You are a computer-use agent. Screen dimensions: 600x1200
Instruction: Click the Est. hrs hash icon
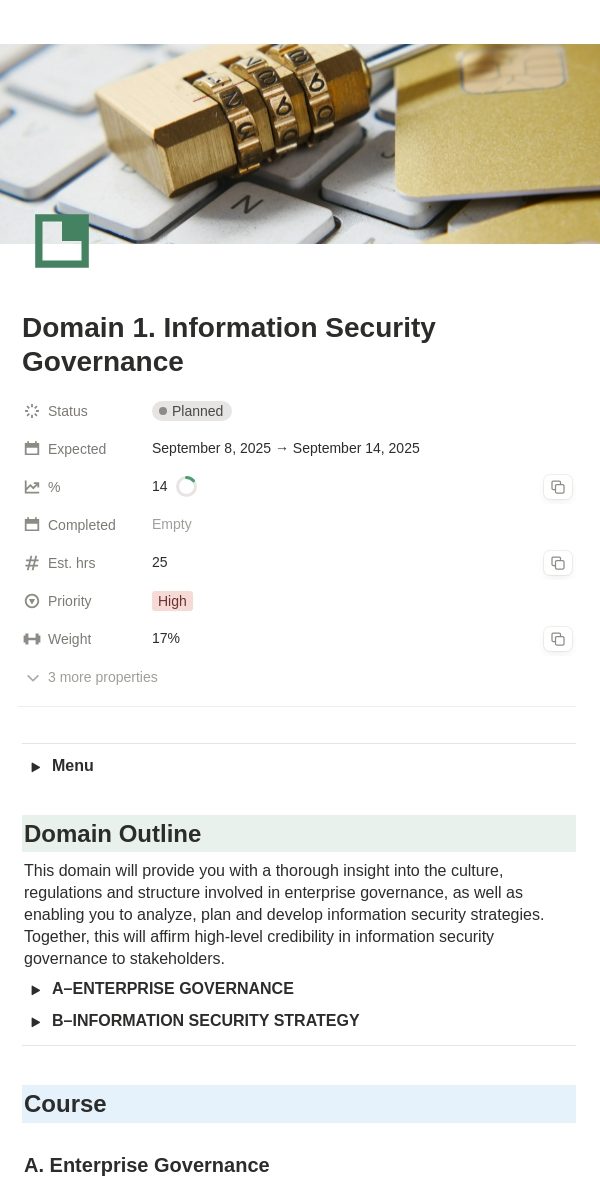click(32, 563)
